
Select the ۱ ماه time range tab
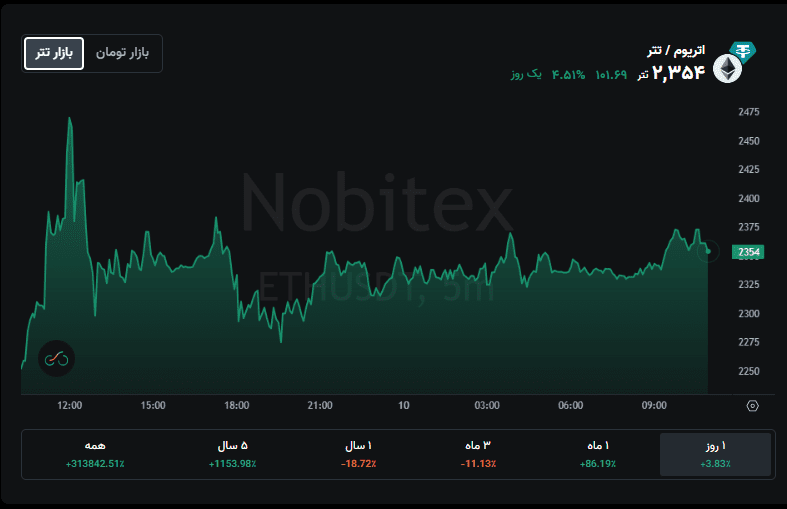598,454
